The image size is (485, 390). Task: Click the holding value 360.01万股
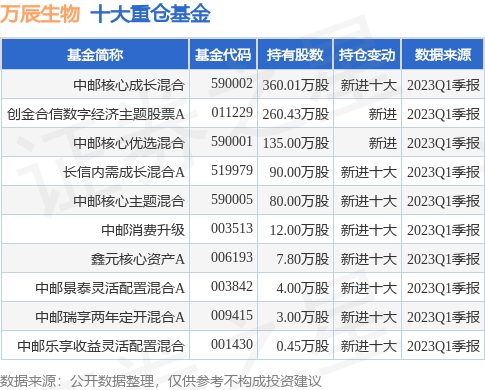click(296, 85)
